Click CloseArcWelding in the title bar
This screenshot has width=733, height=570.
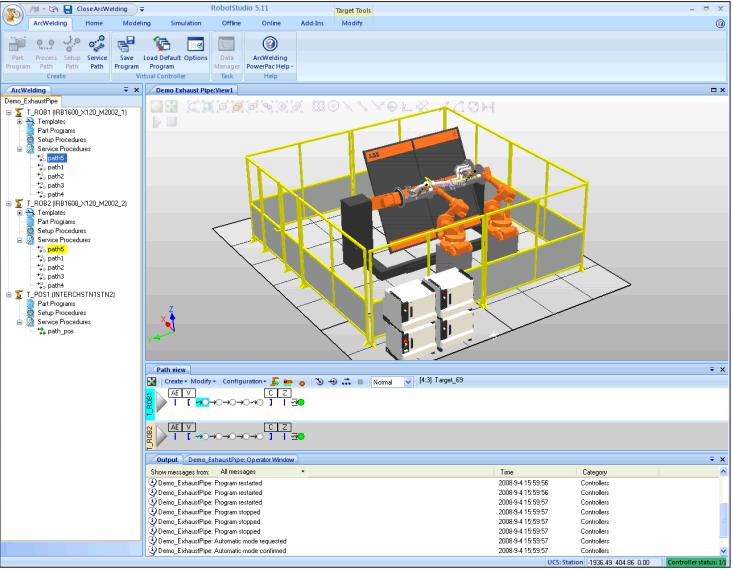102,9
